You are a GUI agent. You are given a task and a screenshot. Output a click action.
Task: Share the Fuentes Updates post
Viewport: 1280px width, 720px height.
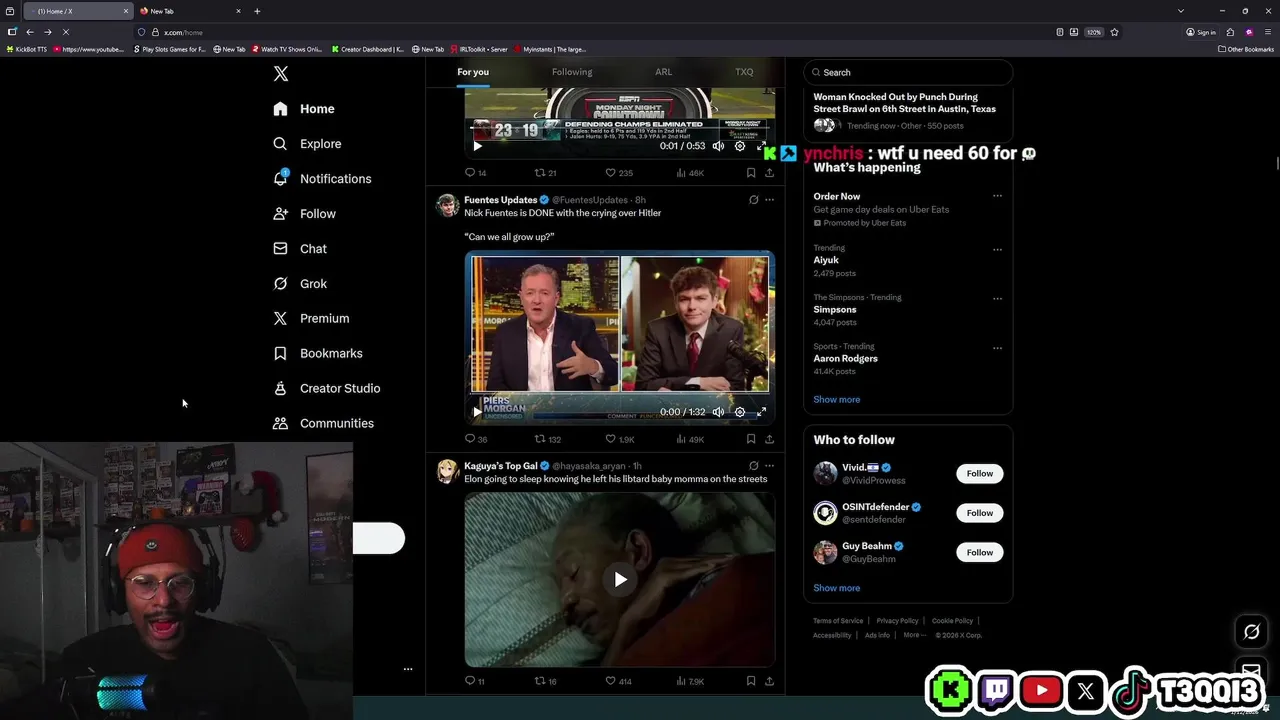769,439
